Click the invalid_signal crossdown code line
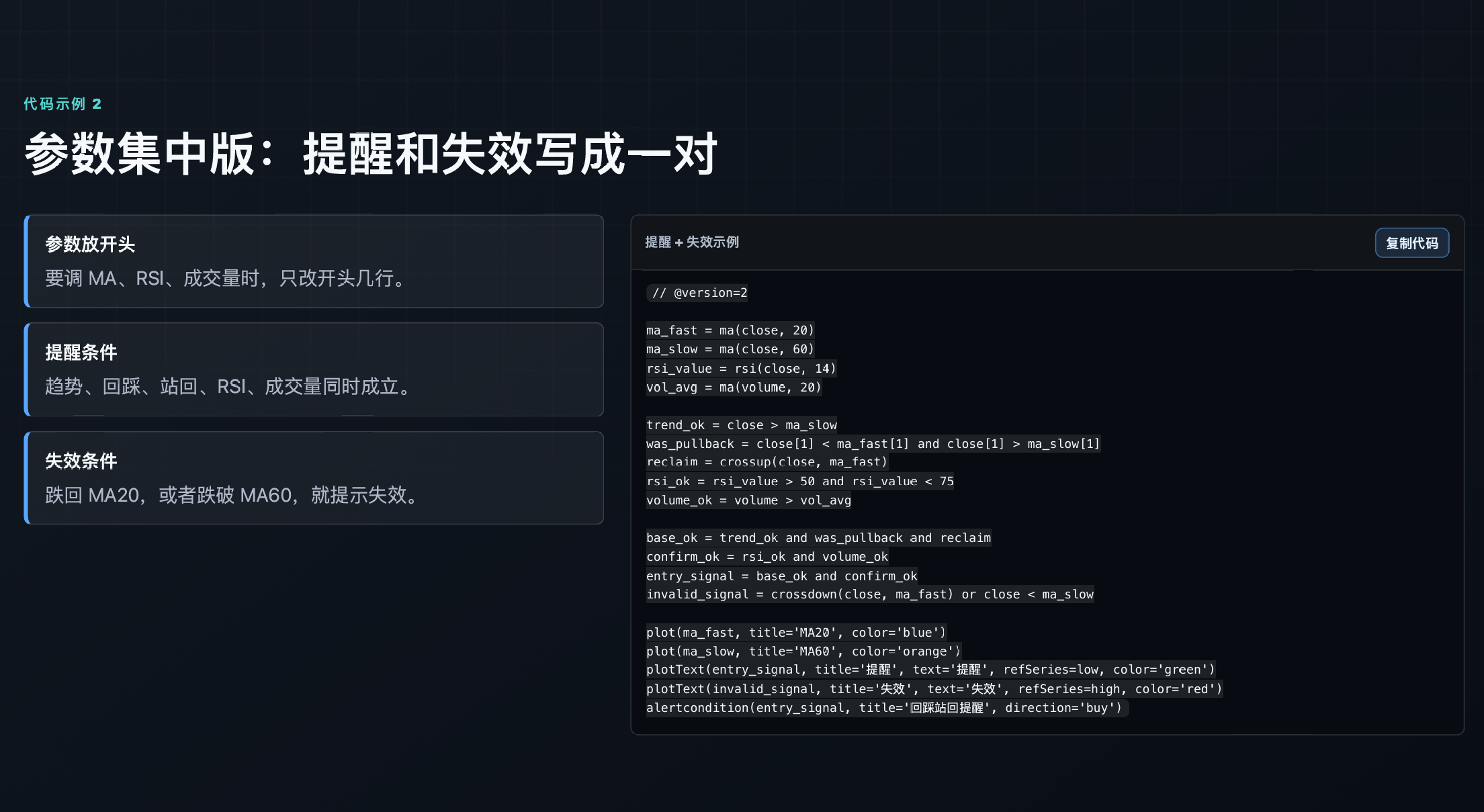 (871, 594)
